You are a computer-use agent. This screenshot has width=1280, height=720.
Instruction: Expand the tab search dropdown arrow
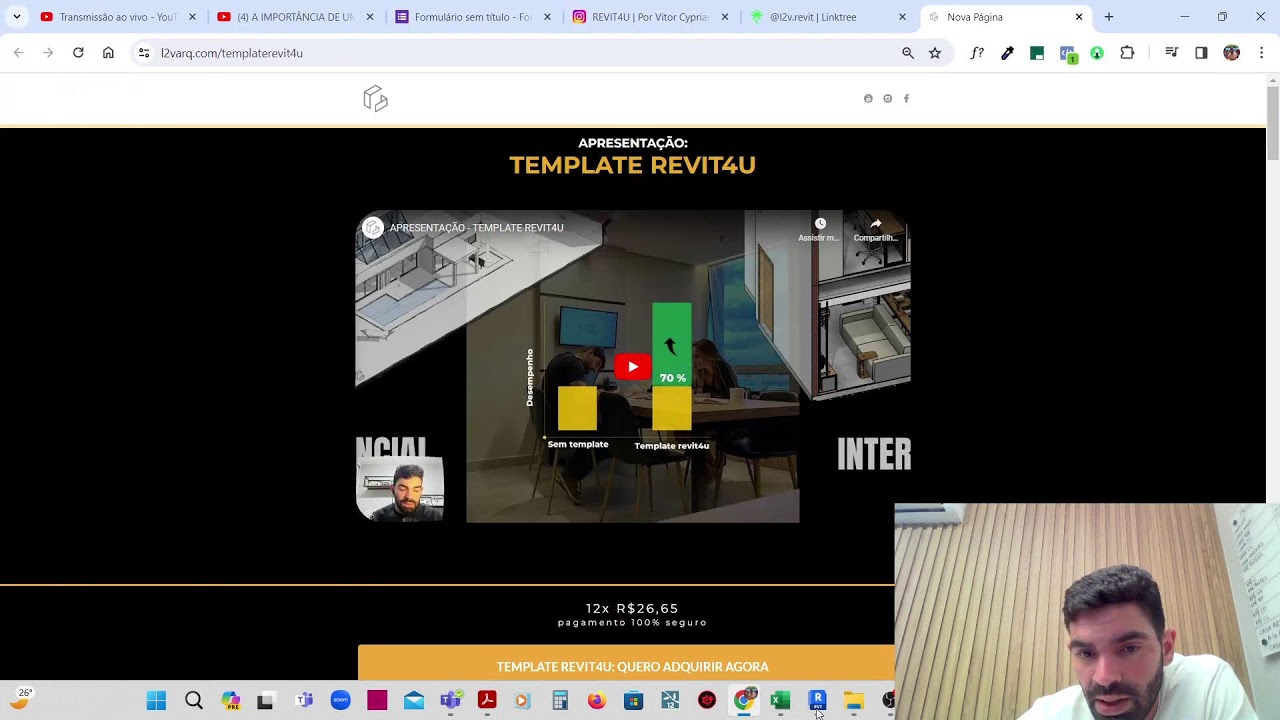click(x=16, y=17)
